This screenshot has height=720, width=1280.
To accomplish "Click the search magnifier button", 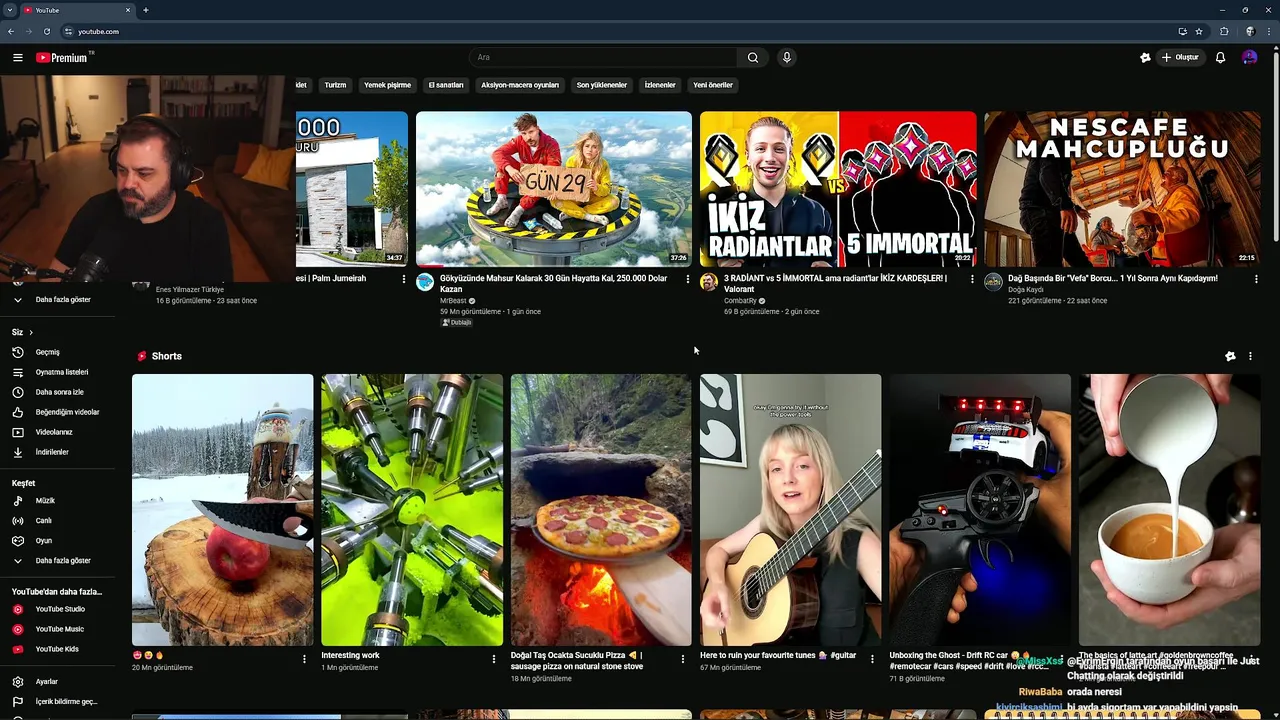I will [753, 58].
